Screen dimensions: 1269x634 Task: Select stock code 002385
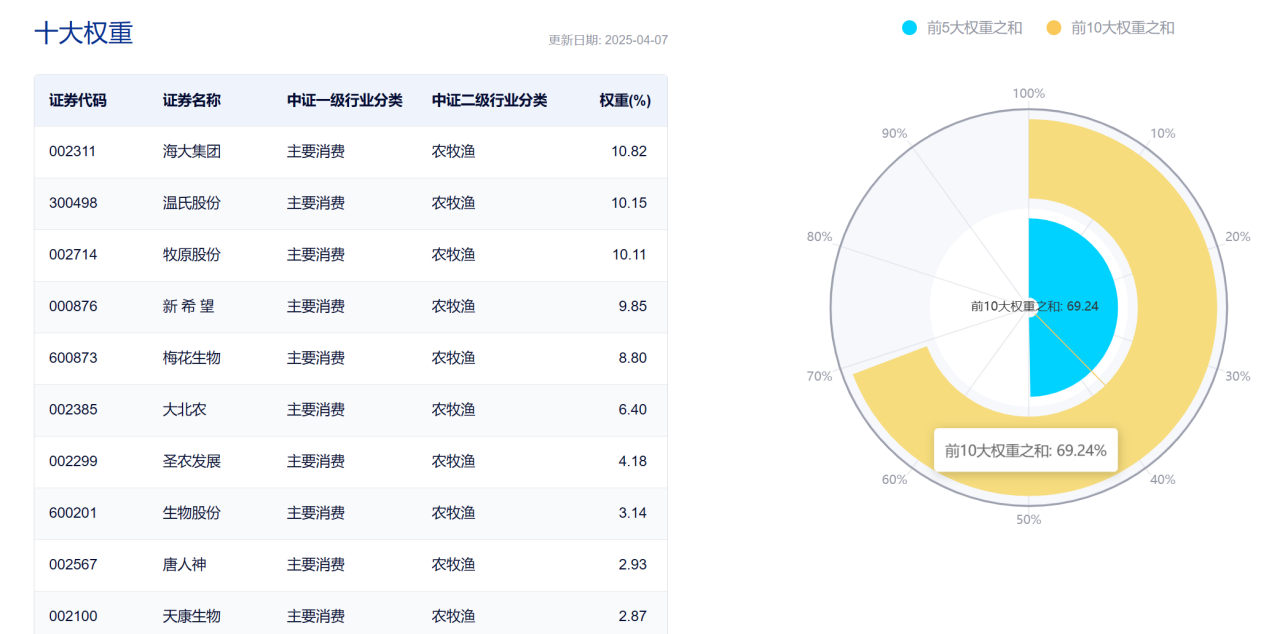[73, 410]
